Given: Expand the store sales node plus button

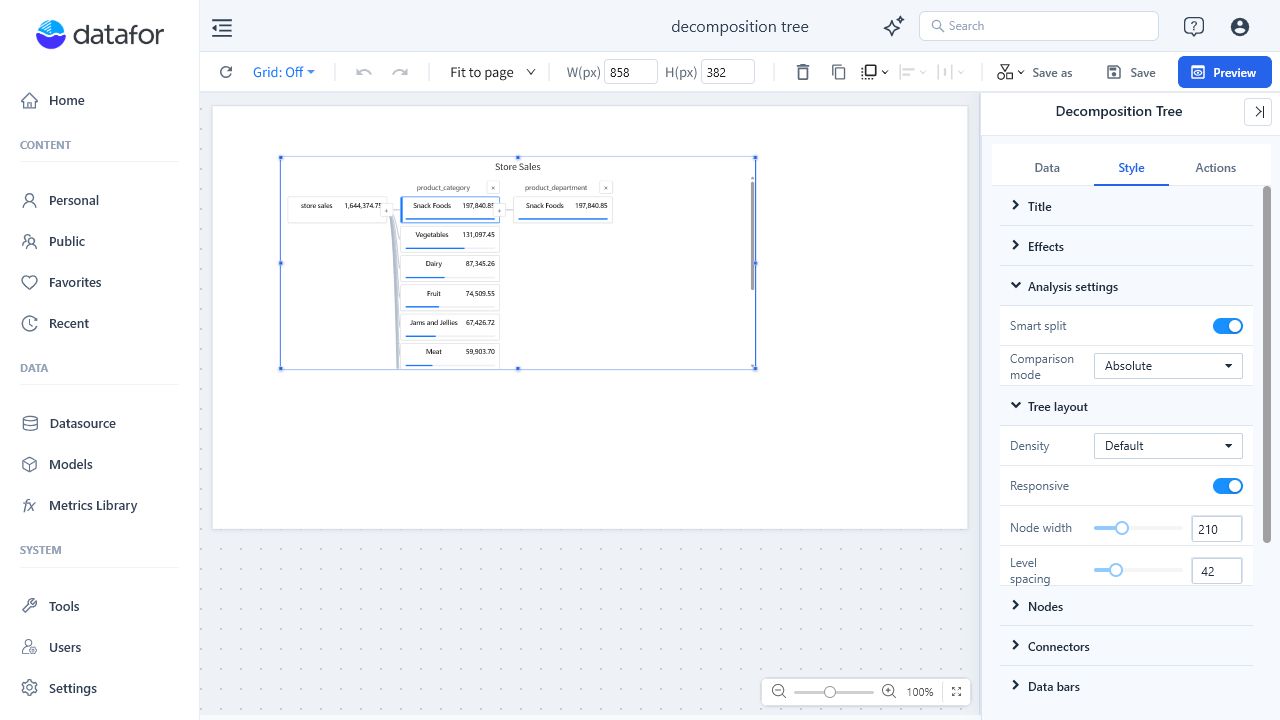Looking at the screenshot, I should pos(387,211).
